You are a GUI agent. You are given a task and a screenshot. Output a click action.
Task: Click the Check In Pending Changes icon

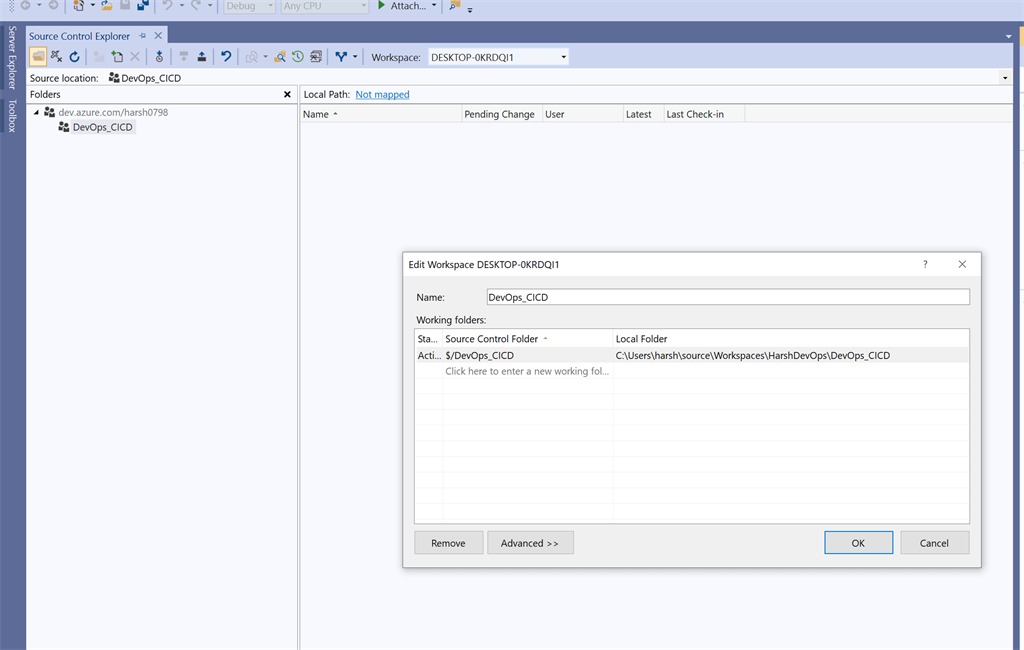pyautogui.click(x=201, y=56)
